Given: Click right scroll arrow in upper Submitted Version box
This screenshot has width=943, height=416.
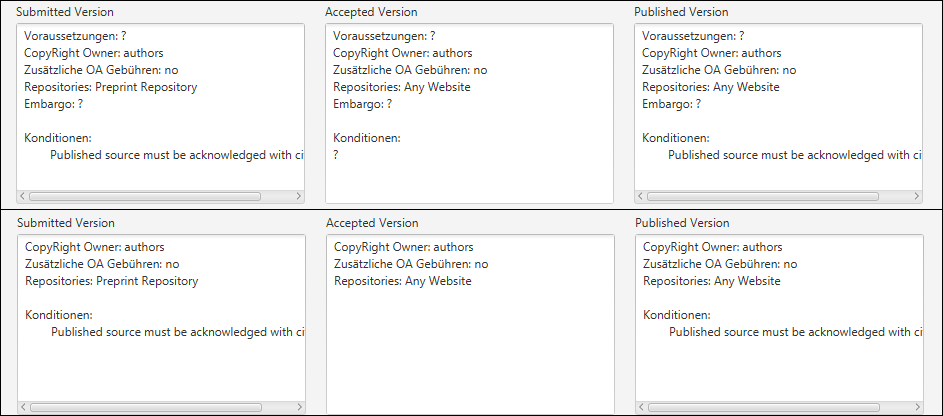Looking at the screenshot, I should pos(298,197).
